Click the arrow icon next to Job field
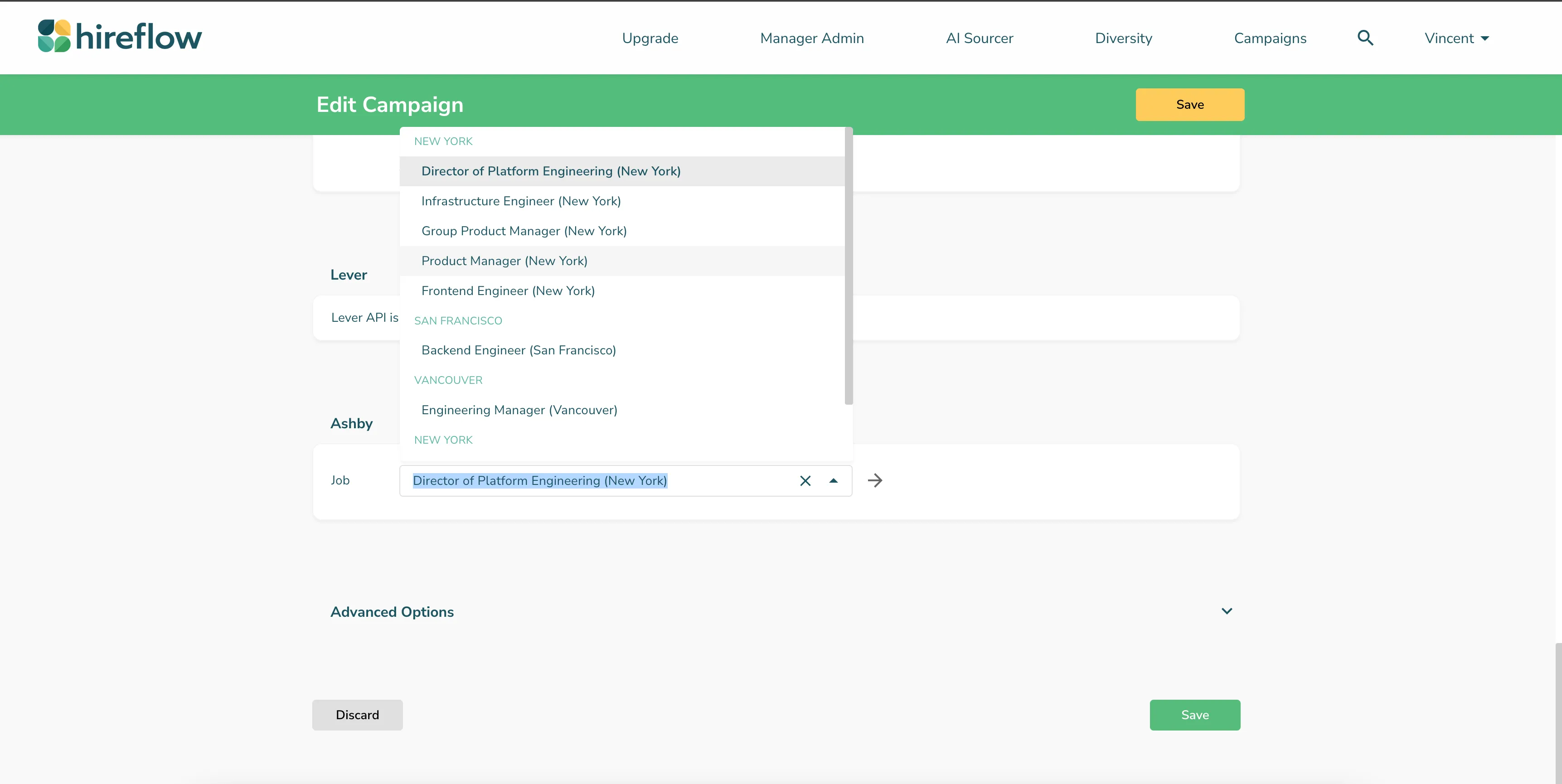The image size is (1562, 784). pyautogui.click(x=874, y=481)
